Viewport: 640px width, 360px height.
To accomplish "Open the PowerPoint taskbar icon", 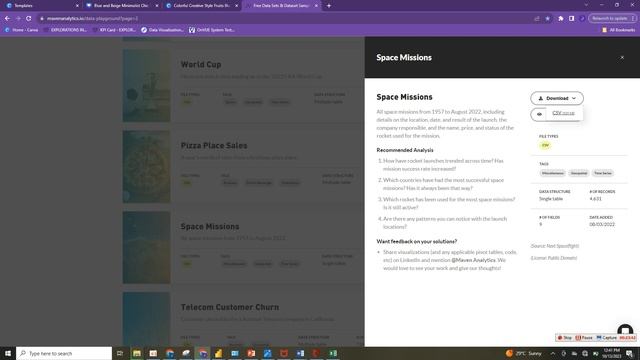I will tap(251, 353).
